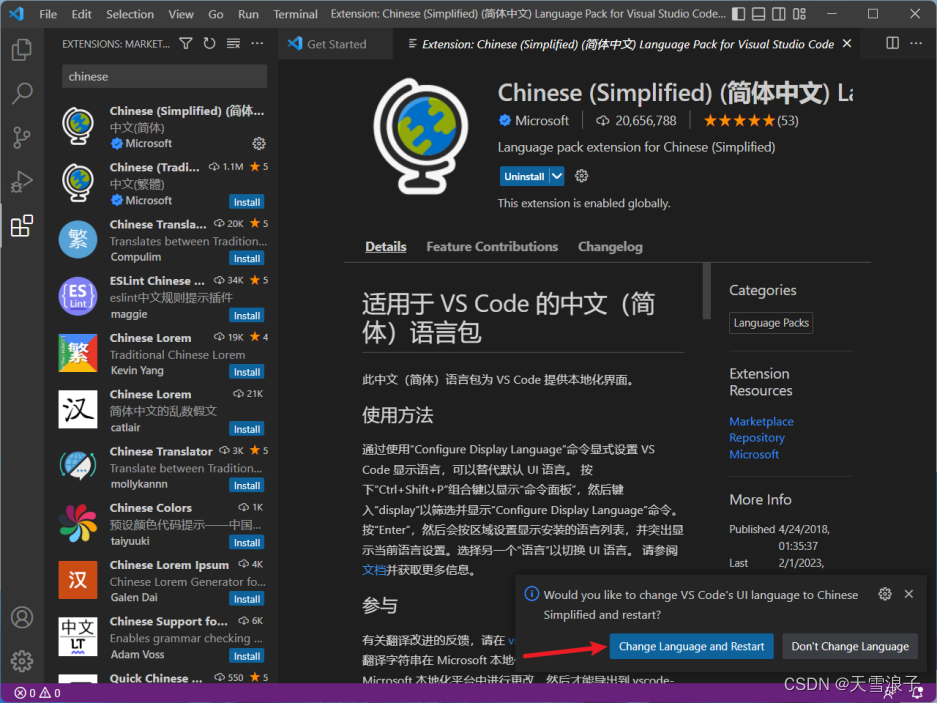Switch to the Changelog tab

pos(610,246)
